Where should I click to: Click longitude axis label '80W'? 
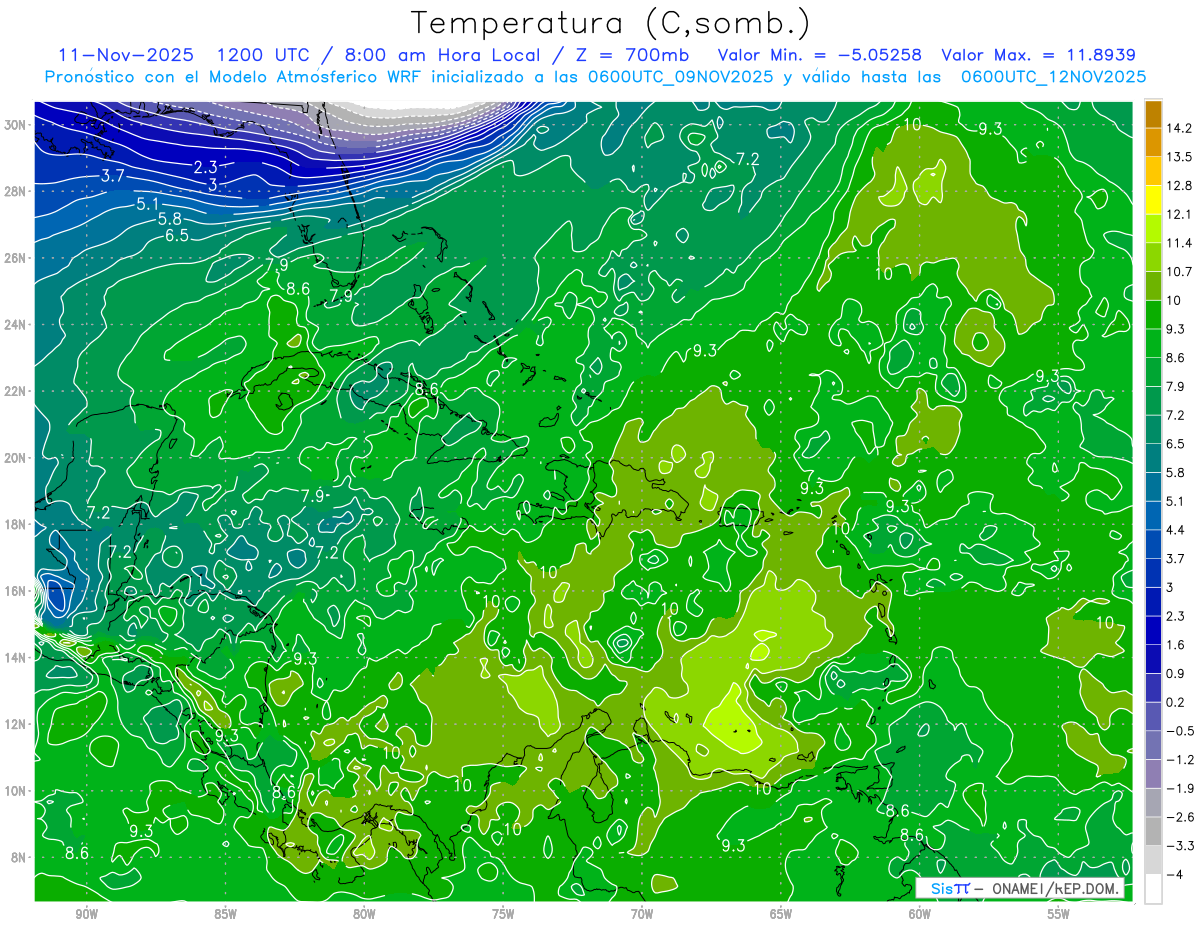click(x=364, y=914)
